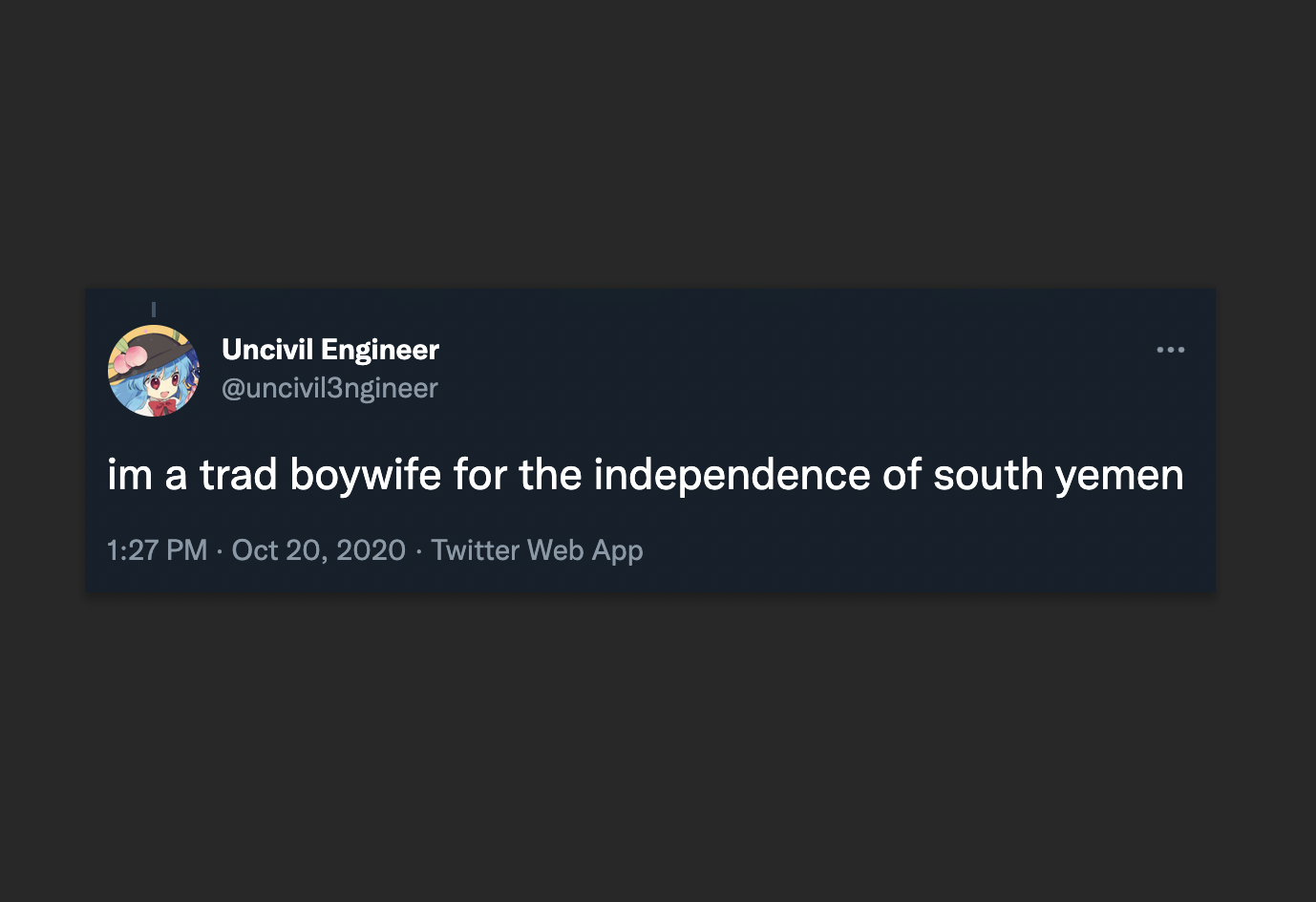Click the Oct 20, 2020 date
The width and height of the screenshot is (1316, 902).
pos(318,550)
